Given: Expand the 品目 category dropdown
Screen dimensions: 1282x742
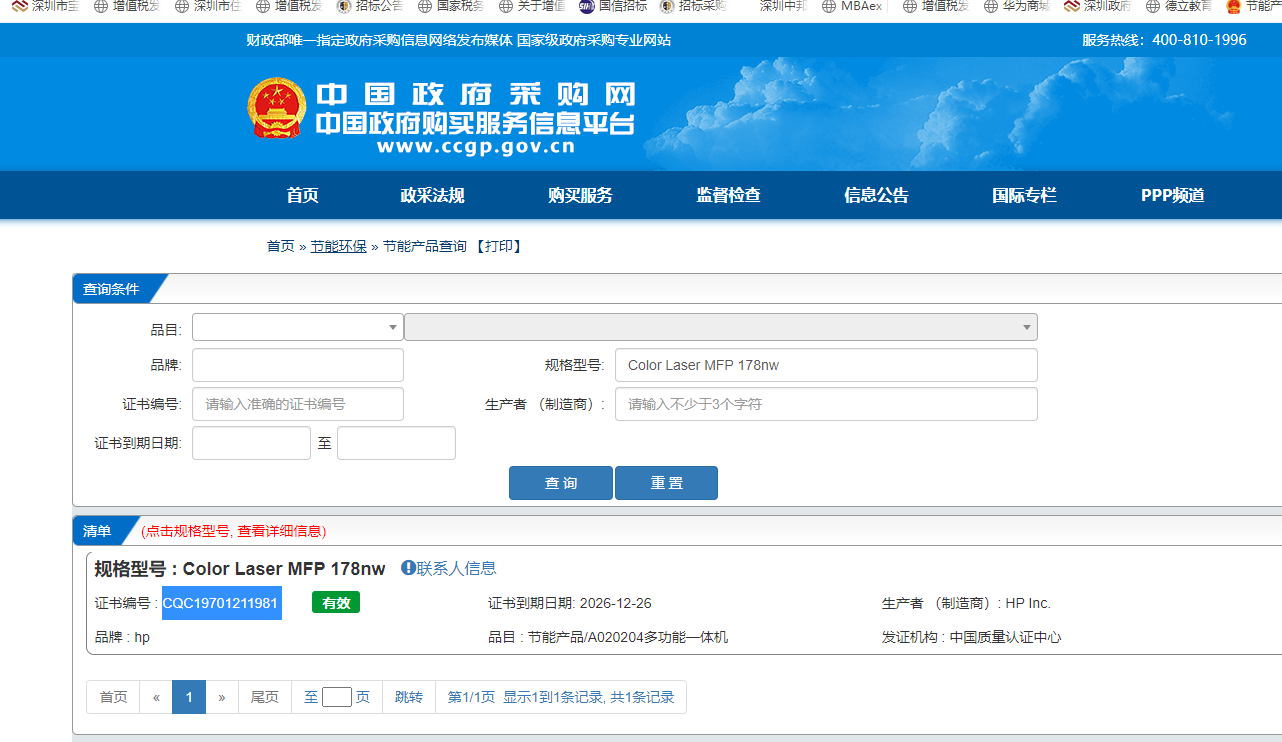Looking at the screenshot, I should pyautogui.click(x=297, y=327).
